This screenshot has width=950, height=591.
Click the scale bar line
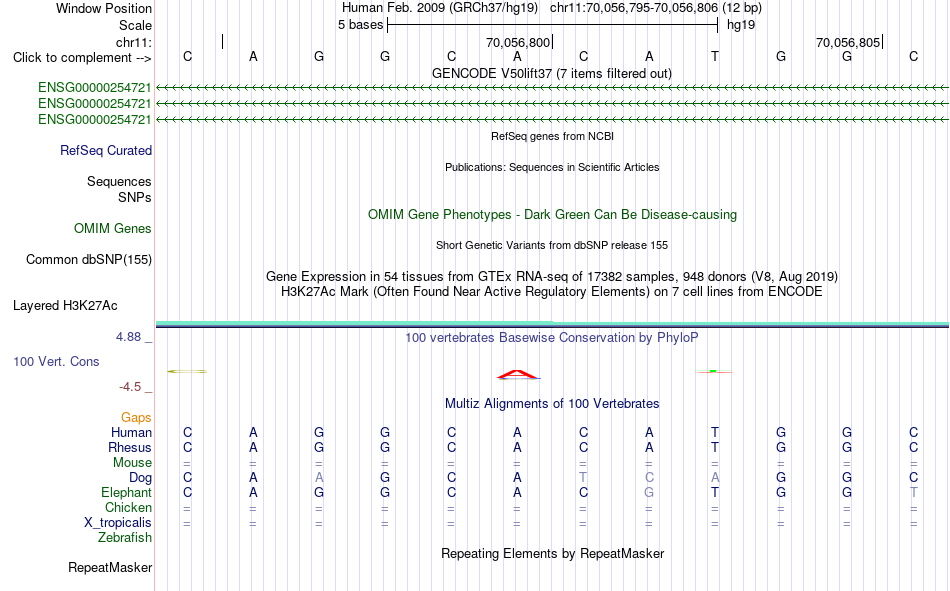tap(553, 25)
